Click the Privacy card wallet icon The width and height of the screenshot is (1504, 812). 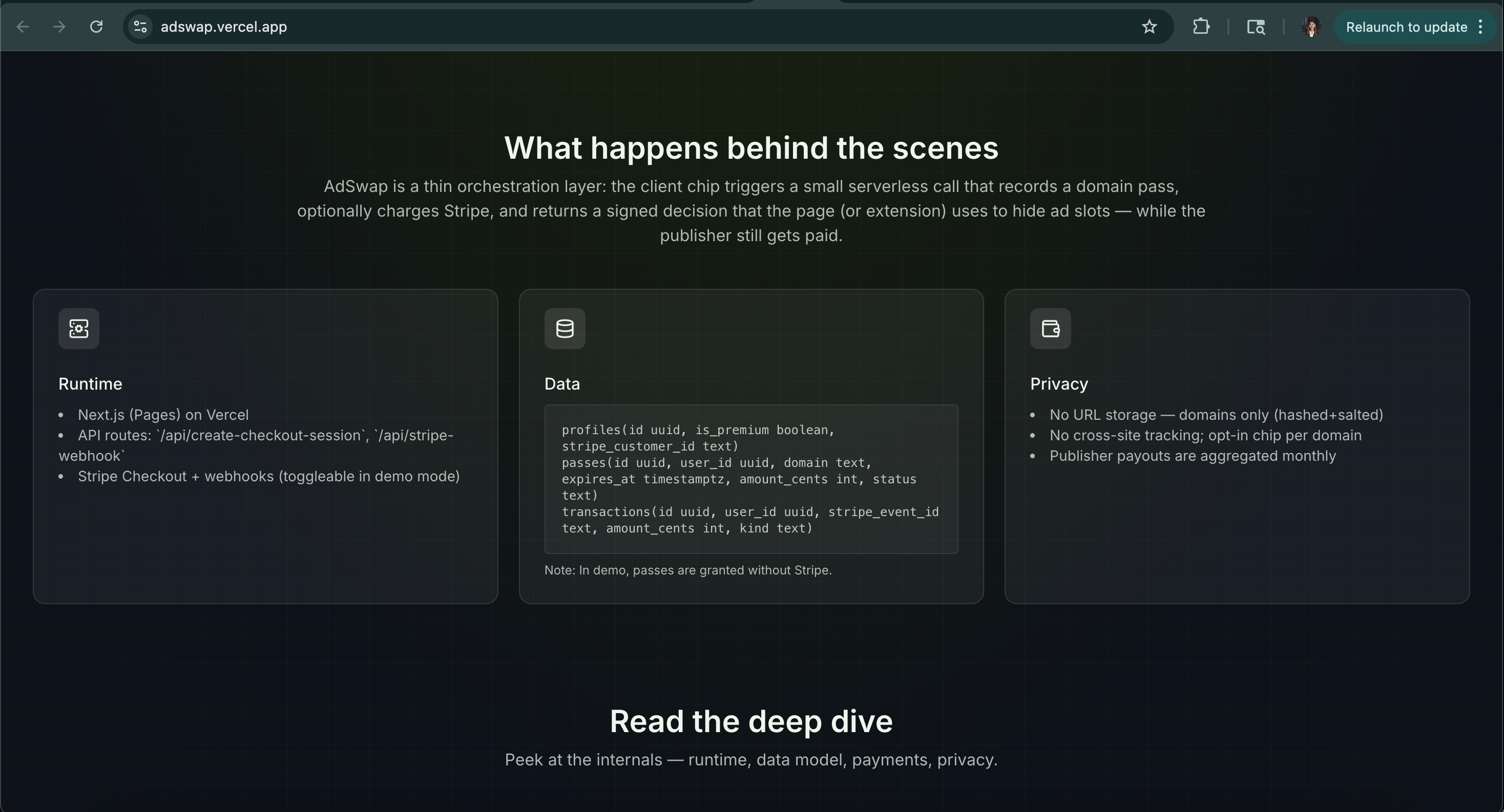(x=1050, y=328)
